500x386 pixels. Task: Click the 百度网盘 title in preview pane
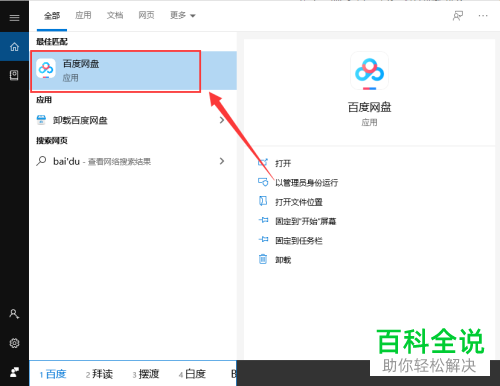369,107
